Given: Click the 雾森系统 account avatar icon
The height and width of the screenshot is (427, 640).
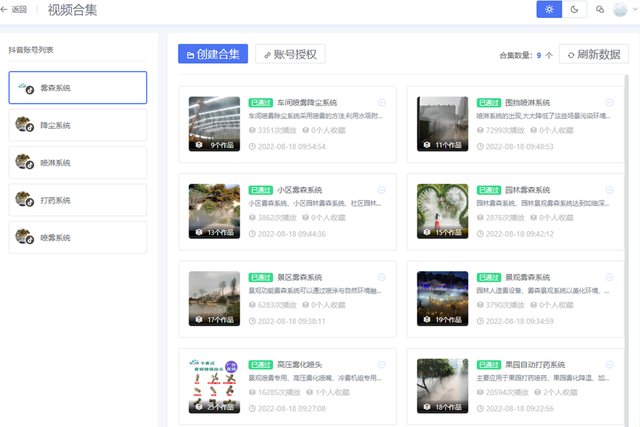Looking at the screenshot, I should [25, 88].
